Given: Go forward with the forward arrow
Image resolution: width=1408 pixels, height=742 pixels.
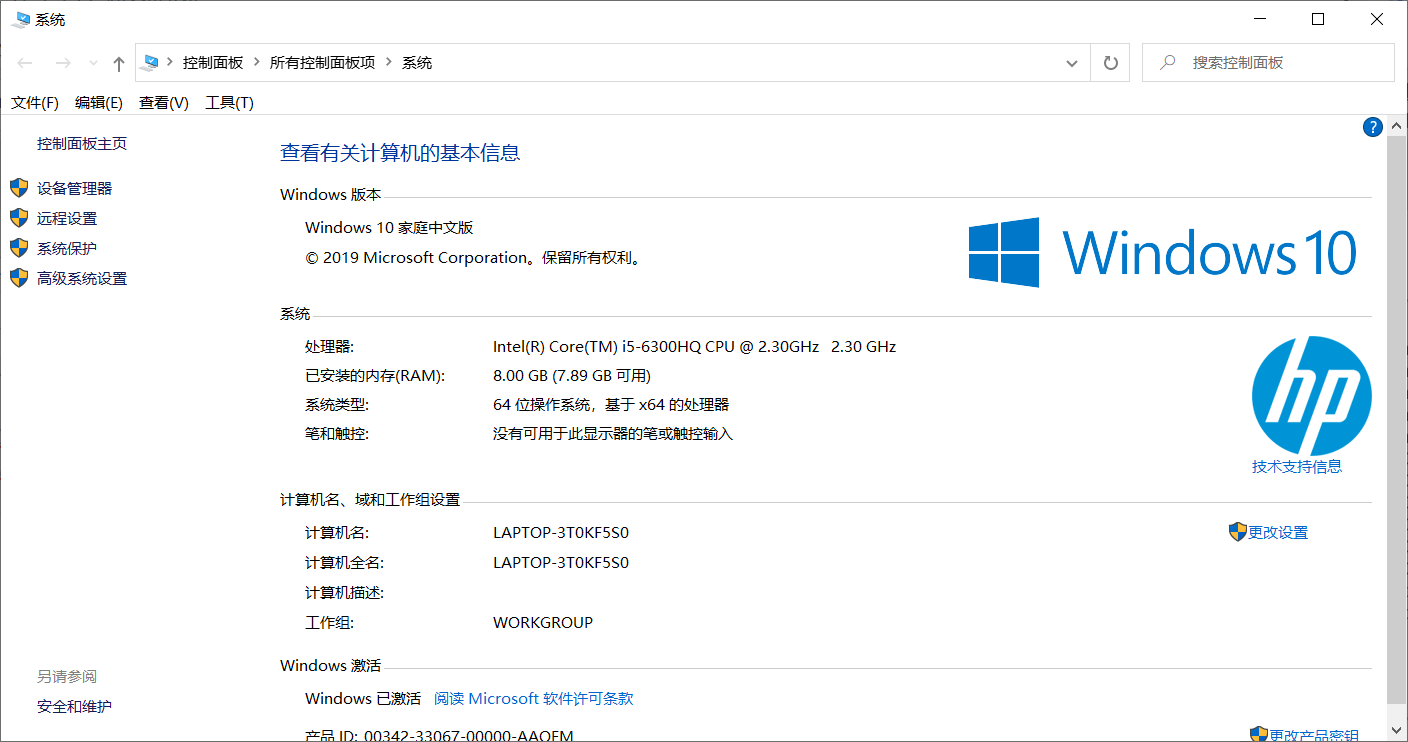Looking at the screenshot, I should (x=62, y=63).
